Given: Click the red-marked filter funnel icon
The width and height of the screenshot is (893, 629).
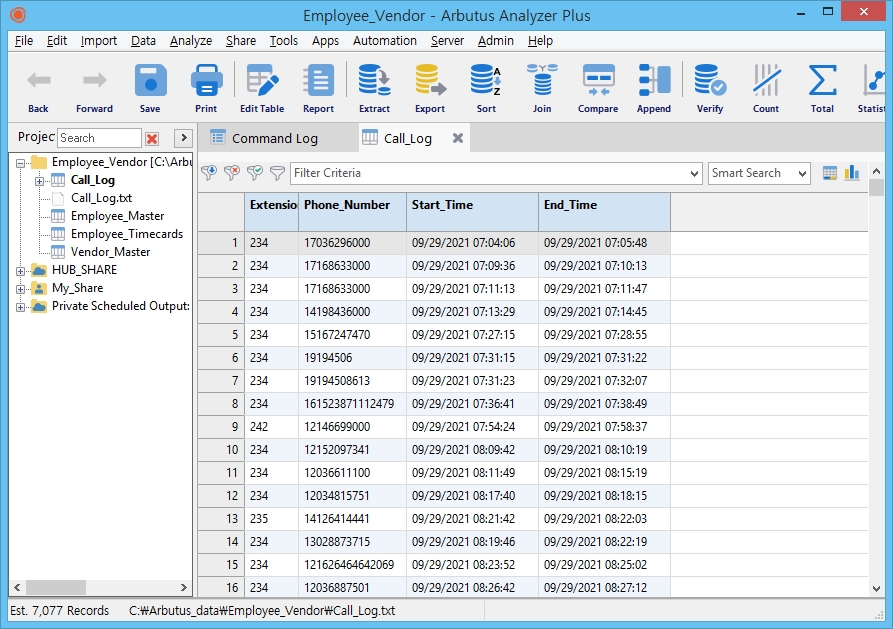Looking at the screenshot, I should (x=232, y=173).
